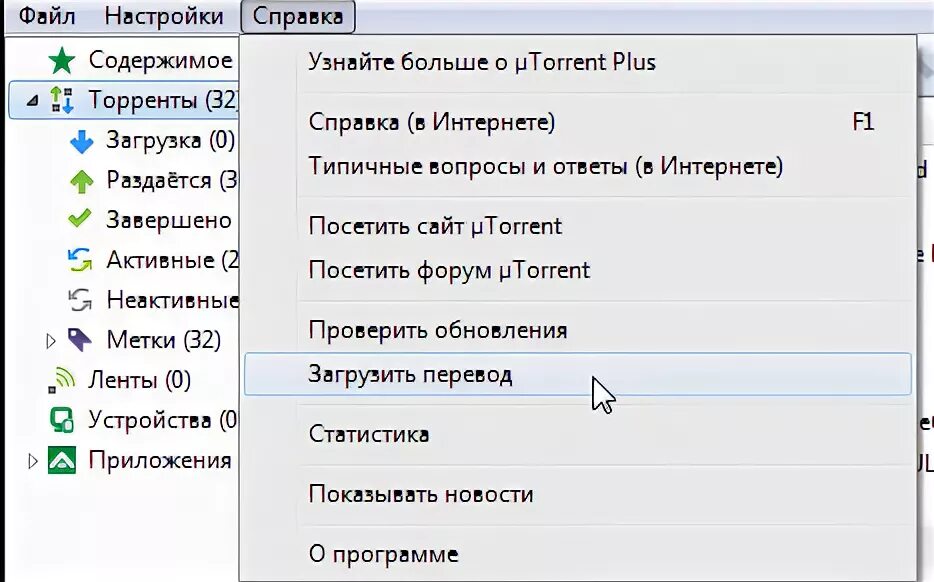Open О программе dialog
Screen dimensions: 934x582
[577, 555]
